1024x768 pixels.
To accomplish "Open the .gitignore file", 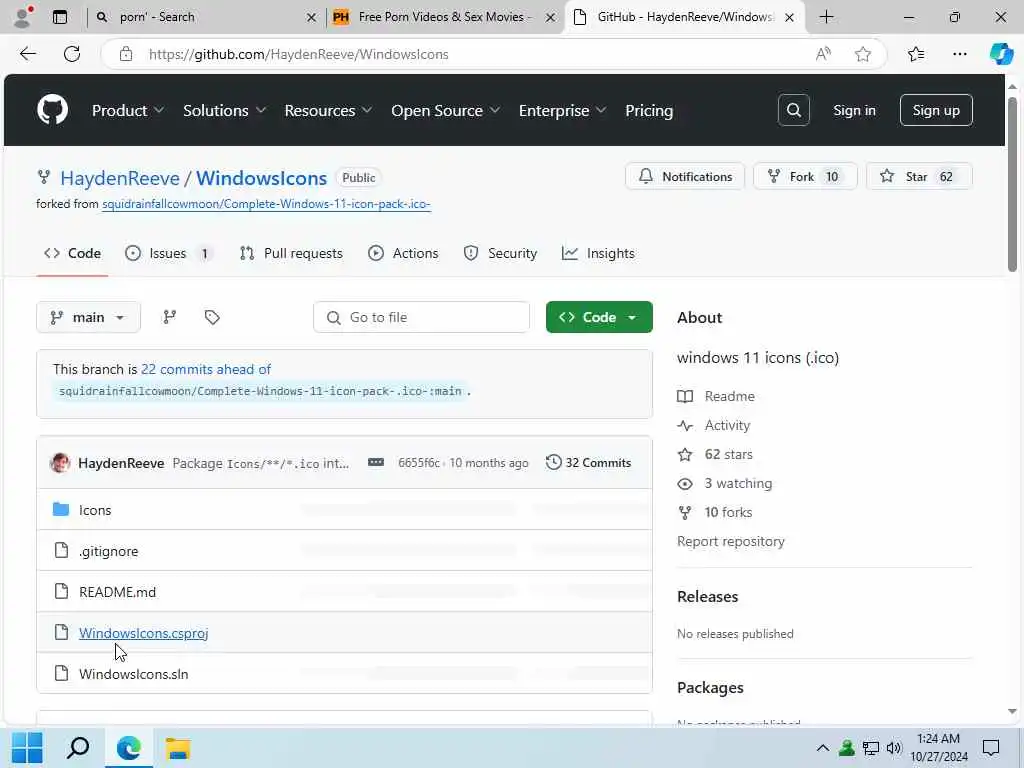I will pos(108,551).
